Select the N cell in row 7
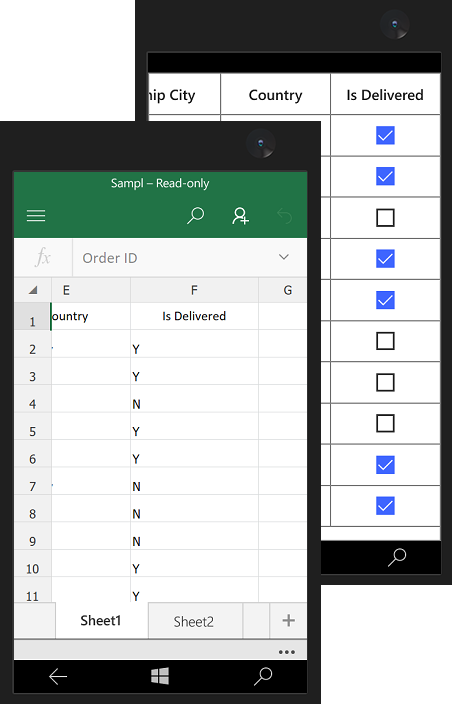This screenshot has height=704, width=452. pos(194,481)
